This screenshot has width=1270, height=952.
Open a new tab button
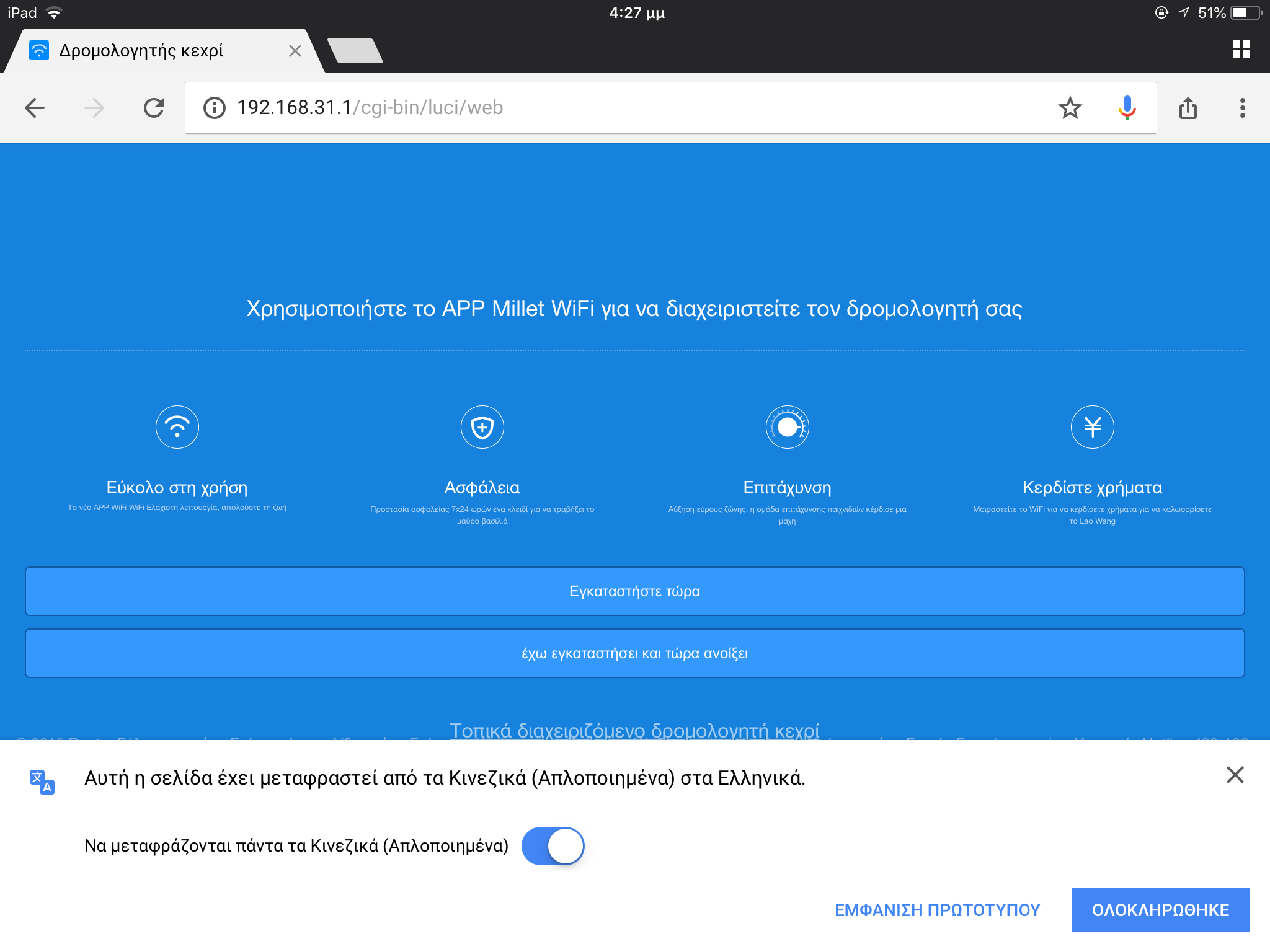[355, 51]
